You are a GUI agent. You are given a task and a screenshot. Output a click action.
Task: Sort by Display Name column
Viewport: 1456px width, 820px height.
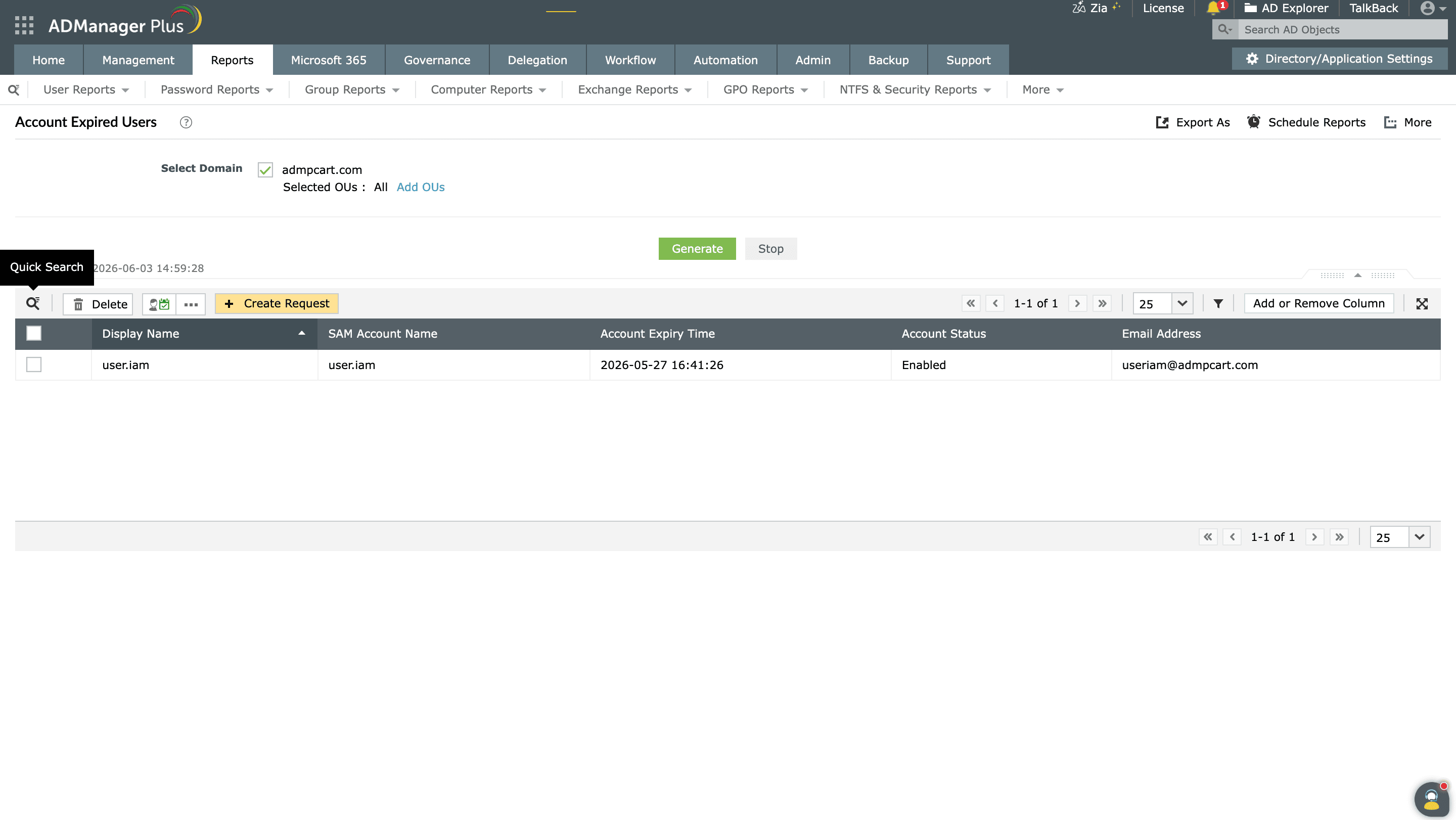pos(204,334)
